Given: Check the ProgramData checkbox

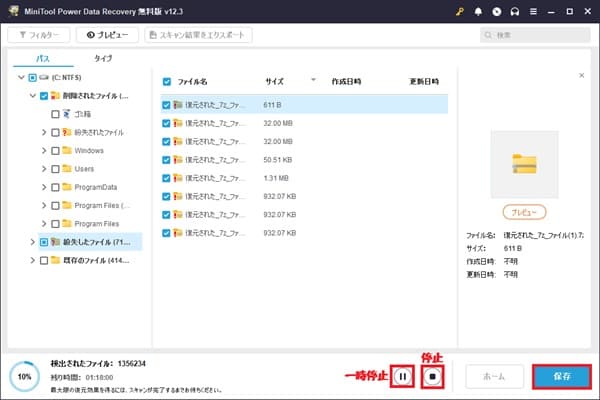Looking at the screenshot, I should point(55,187).
